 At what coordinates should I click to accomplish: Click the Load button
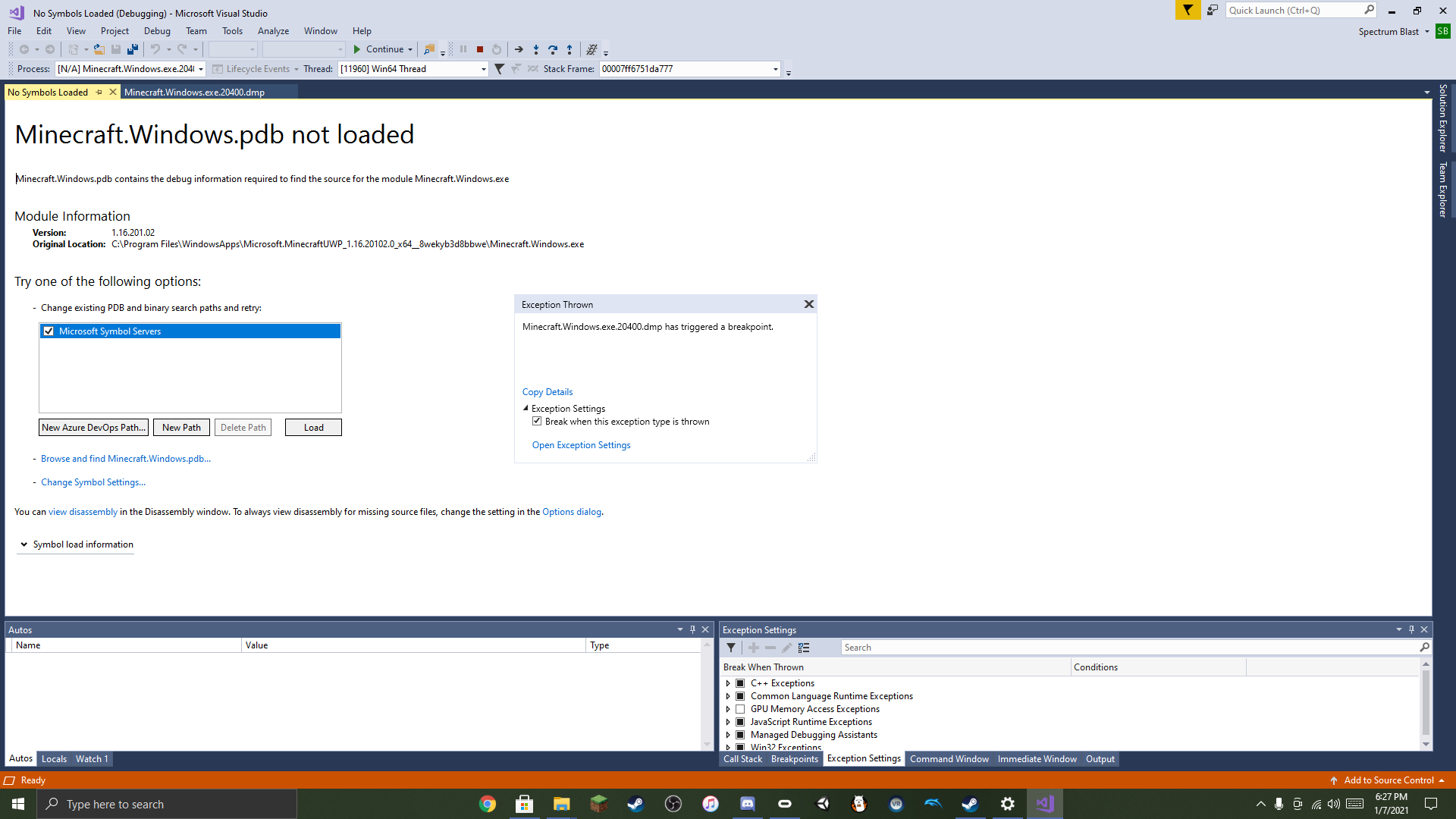click(x=313, y=428)
